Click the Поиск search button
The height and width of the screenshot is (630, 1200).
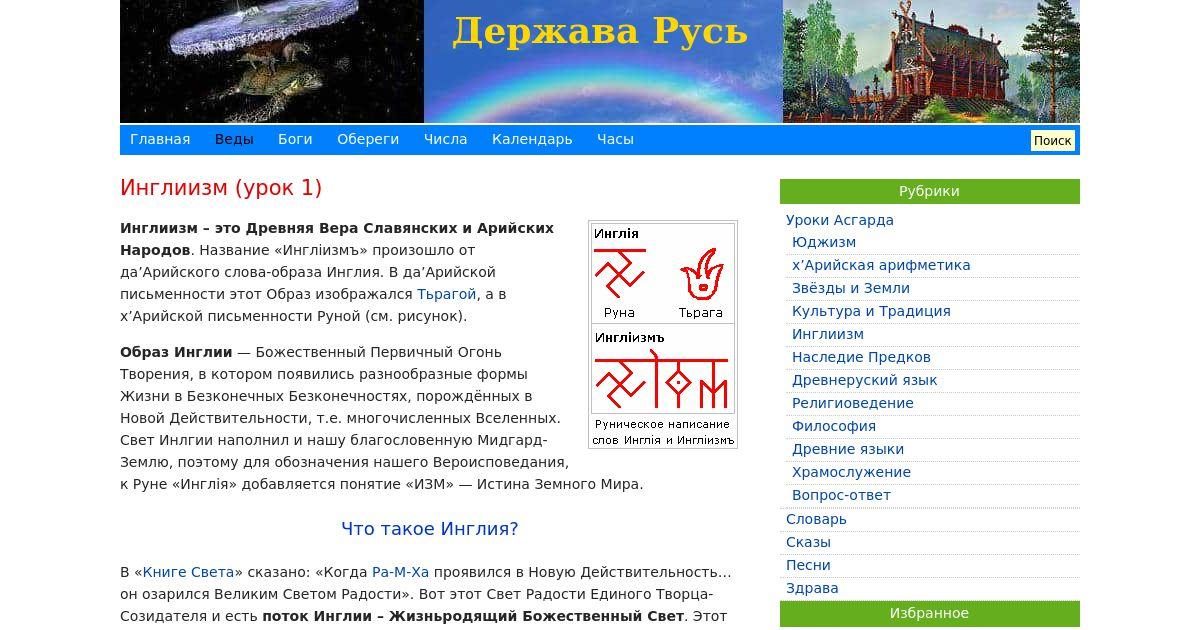1052,141
